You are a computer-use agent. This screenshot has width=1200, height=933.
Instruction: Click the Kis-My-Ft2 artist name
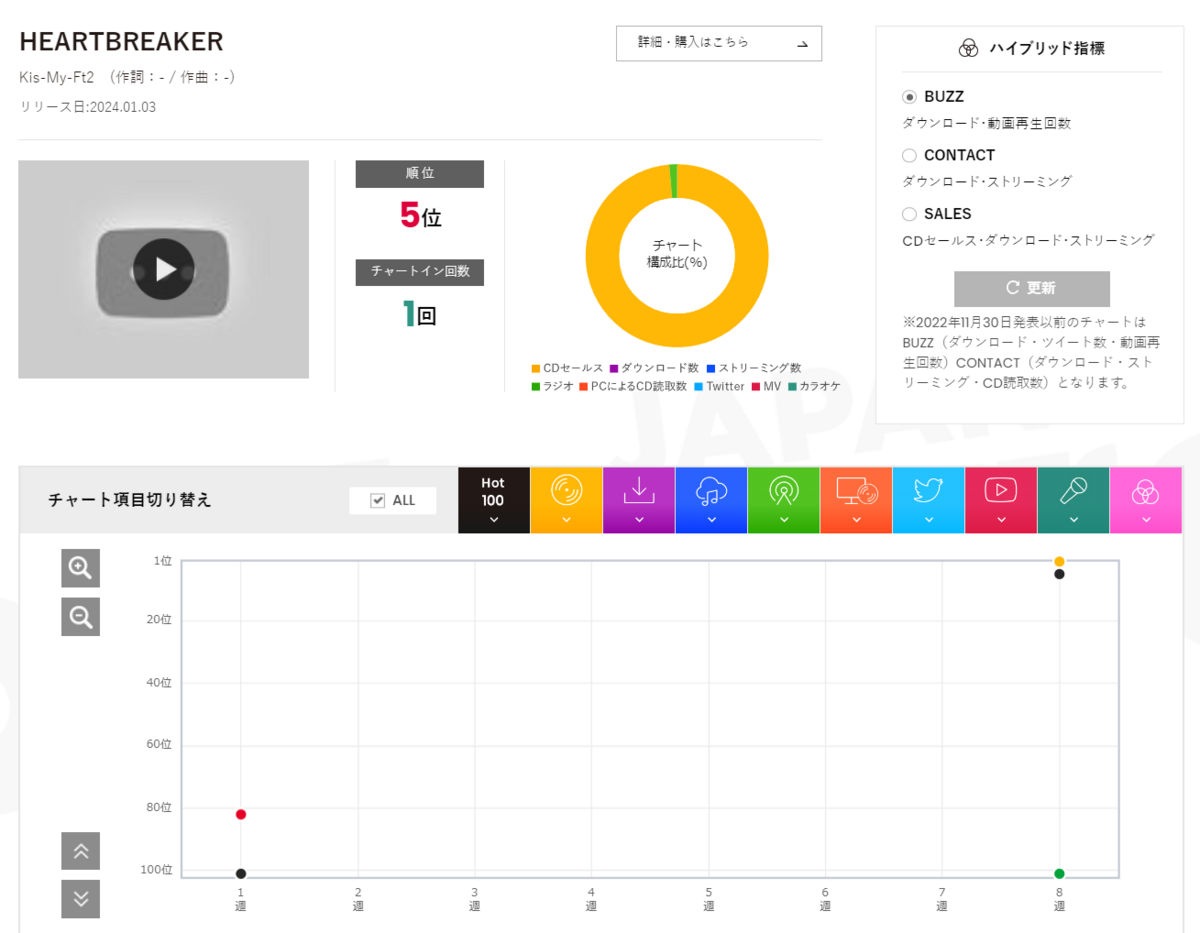point(56,77)
